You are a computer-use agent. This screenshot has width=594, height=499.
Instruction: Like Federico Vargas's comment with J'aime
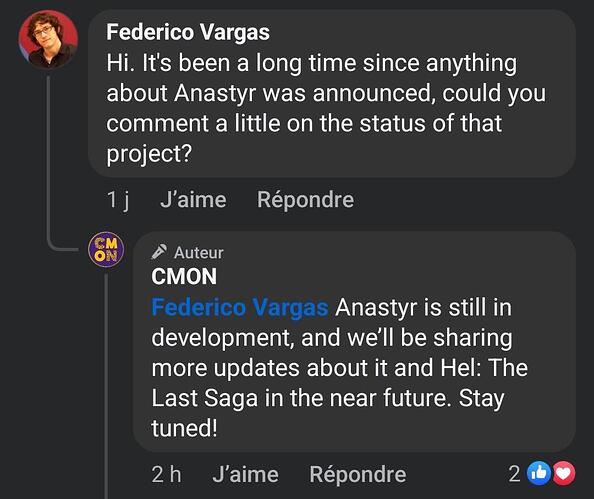(193, 200)
